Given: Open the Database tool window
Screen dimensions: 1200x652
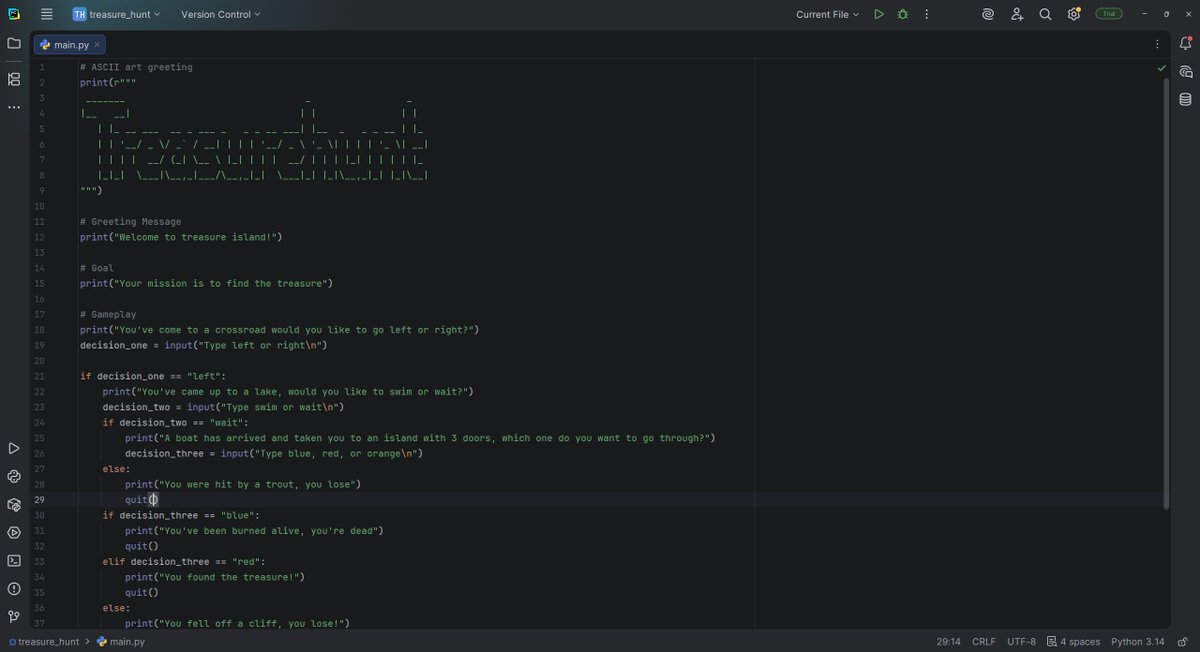Looking at the screenshot, I should pos(1185,99).
